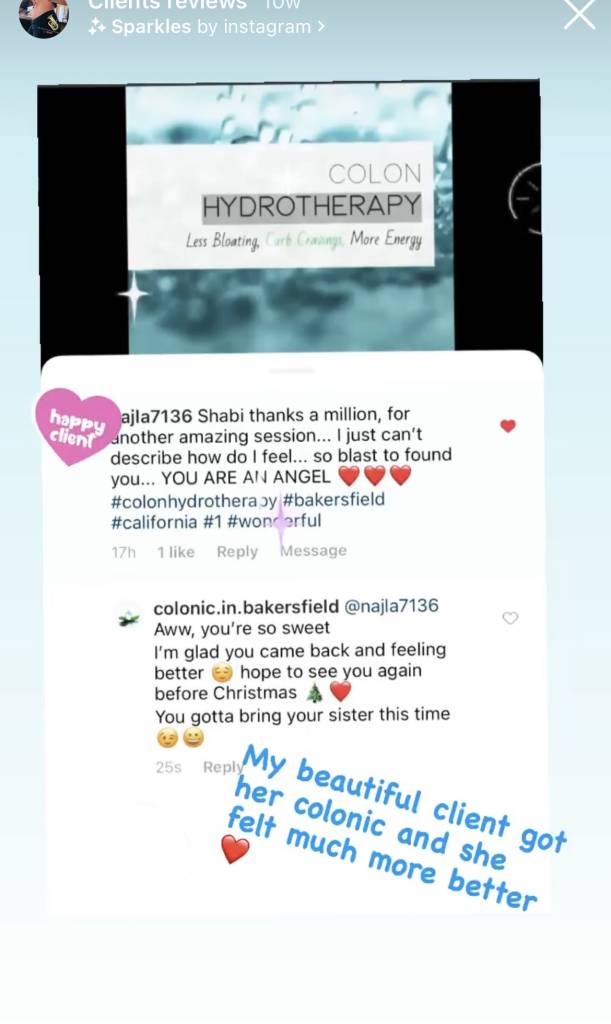The height and width of the screenshot is (1024, 611).
Task: Open the @najla7136 mention
Action: pyautogui.click(x=391, y=606)
